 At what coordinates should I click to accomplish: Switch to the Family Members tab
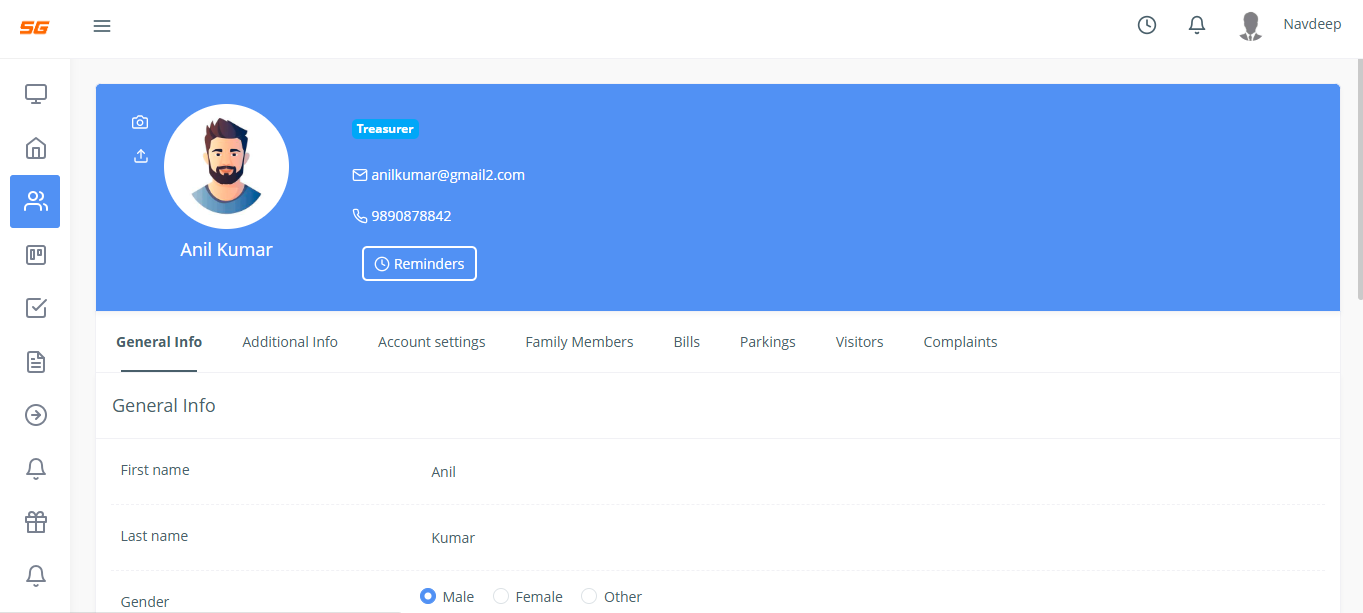[x=579, y=342]
